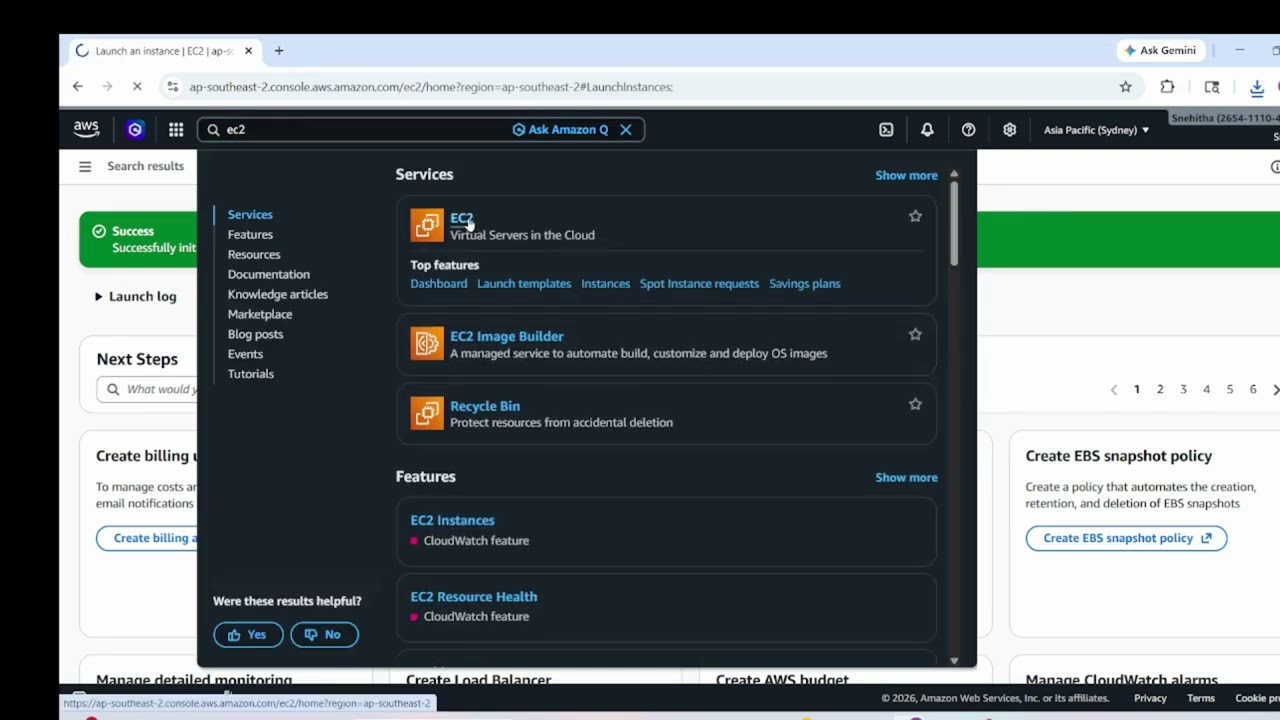Favorite EC2 service with star
The image size is (1280, 720).
tap(915, 216)
